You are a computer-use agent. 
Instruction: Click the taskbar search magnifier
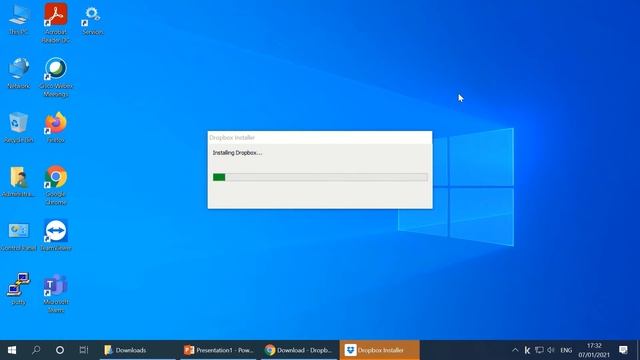point(36,350)
